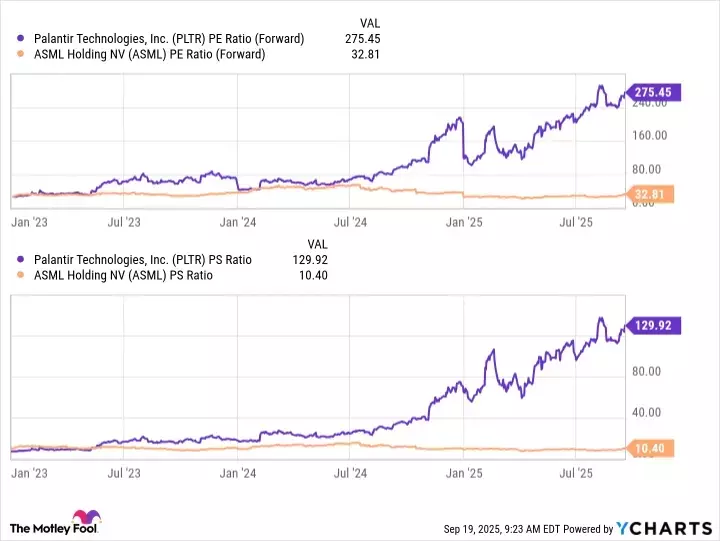720x541 pixels.
Task: Click the purple dot beside PLTR PE Ratio (Forward)
Action: click(x=22, y=38)
